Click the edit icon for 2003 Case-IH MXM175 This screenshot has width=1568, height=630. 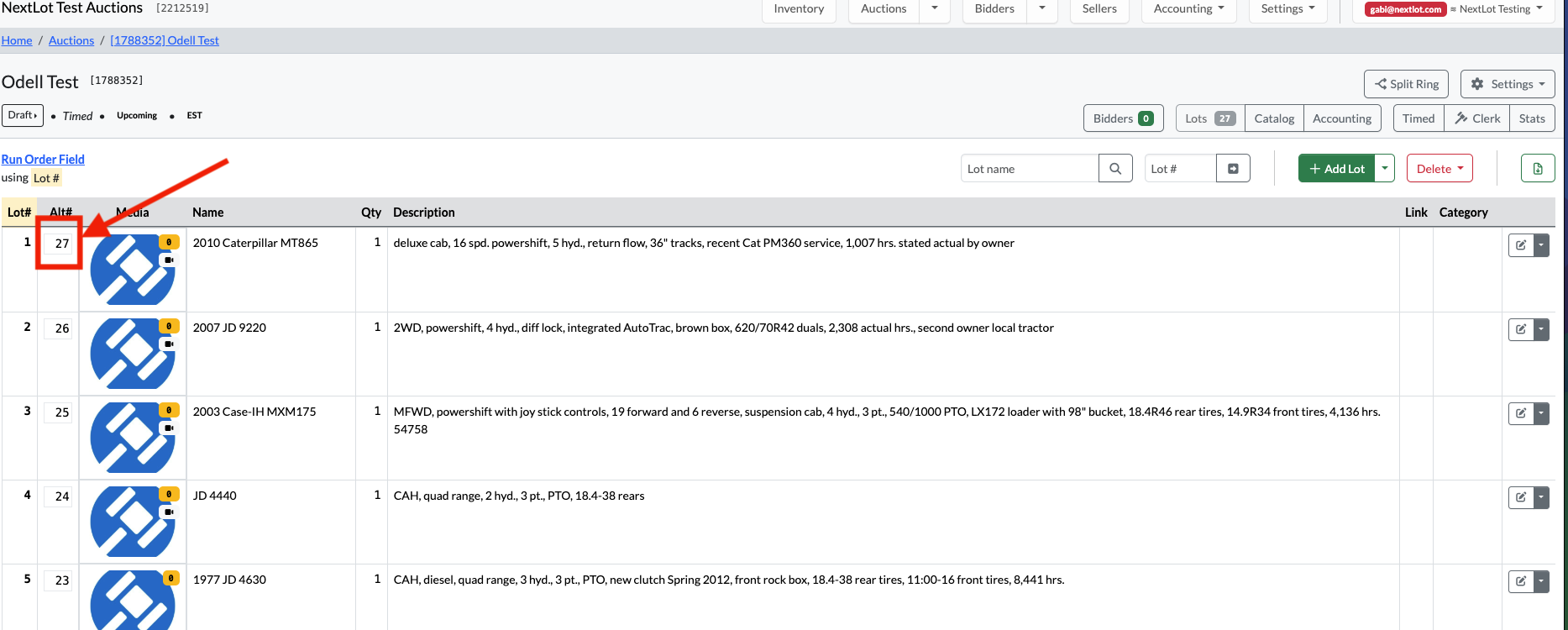point(1521,413)
